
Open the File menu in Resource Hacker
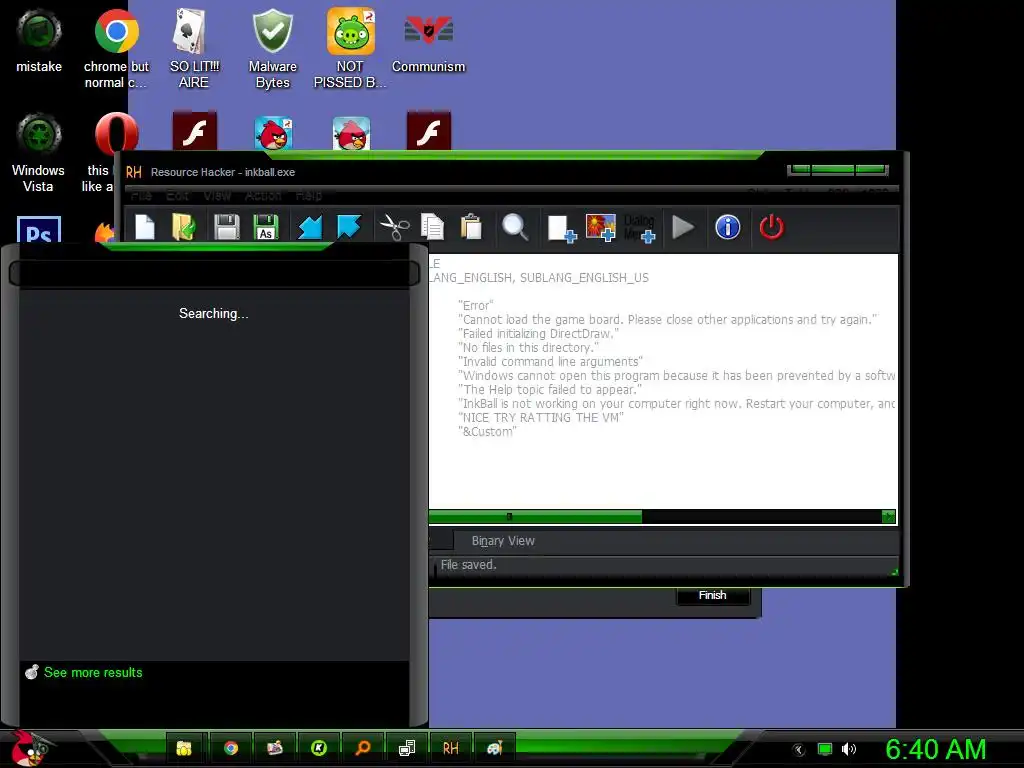(141, 195)
